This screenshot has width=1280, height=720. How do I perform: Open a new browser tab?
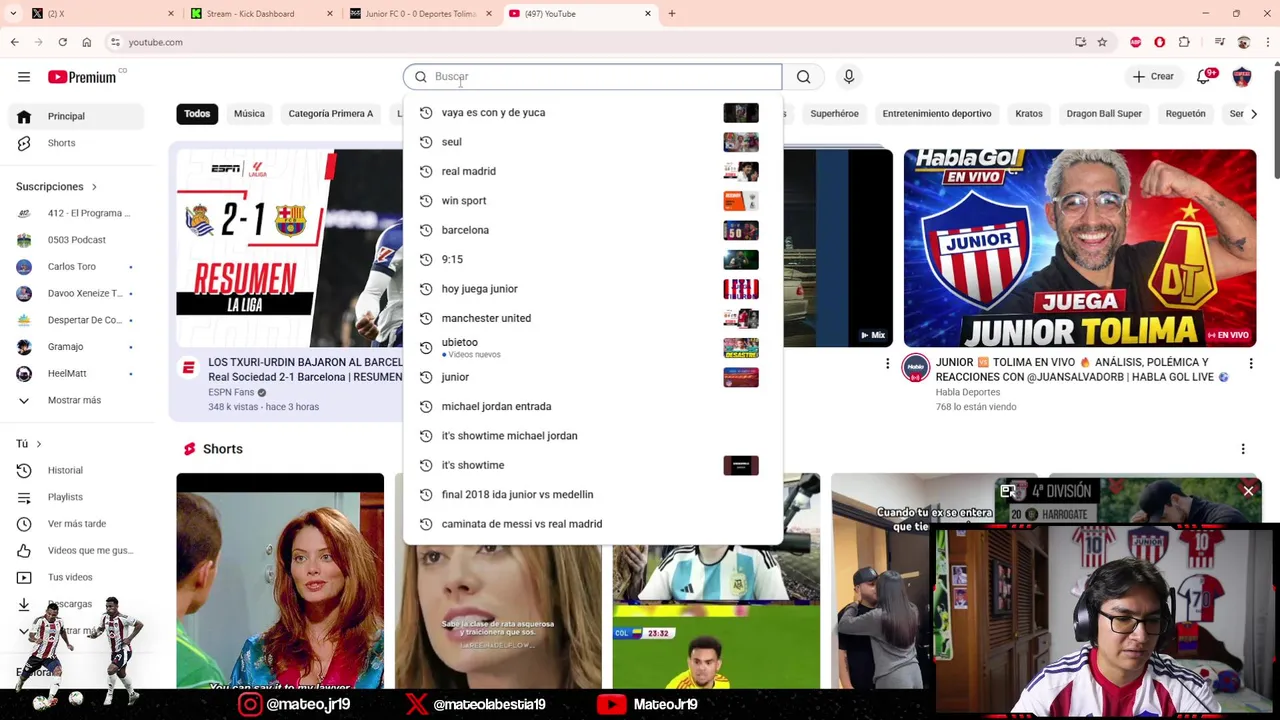pyautogui.click(x=672, y=14)
